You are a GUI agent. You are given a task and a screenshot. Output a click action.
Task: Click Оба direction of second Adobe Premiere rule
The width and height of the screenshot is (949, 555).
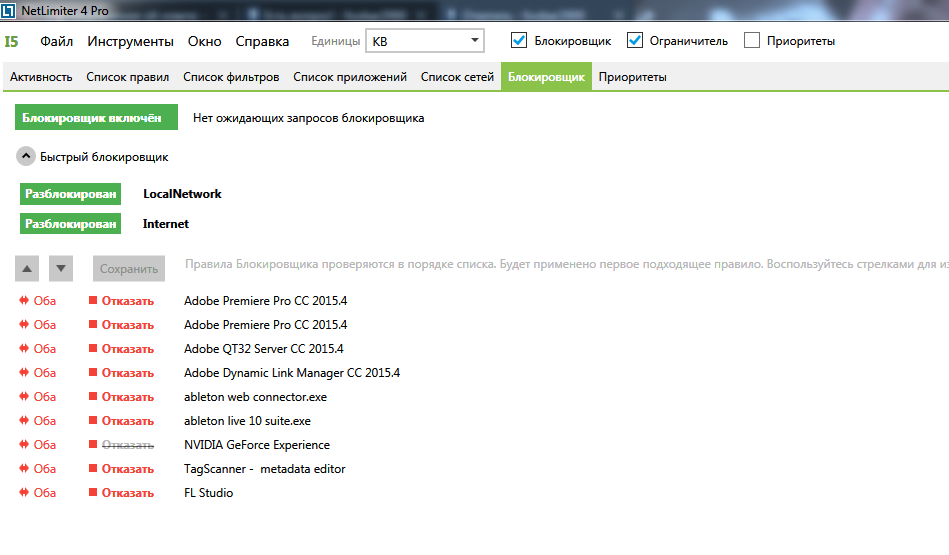click(x=45, y=324)
